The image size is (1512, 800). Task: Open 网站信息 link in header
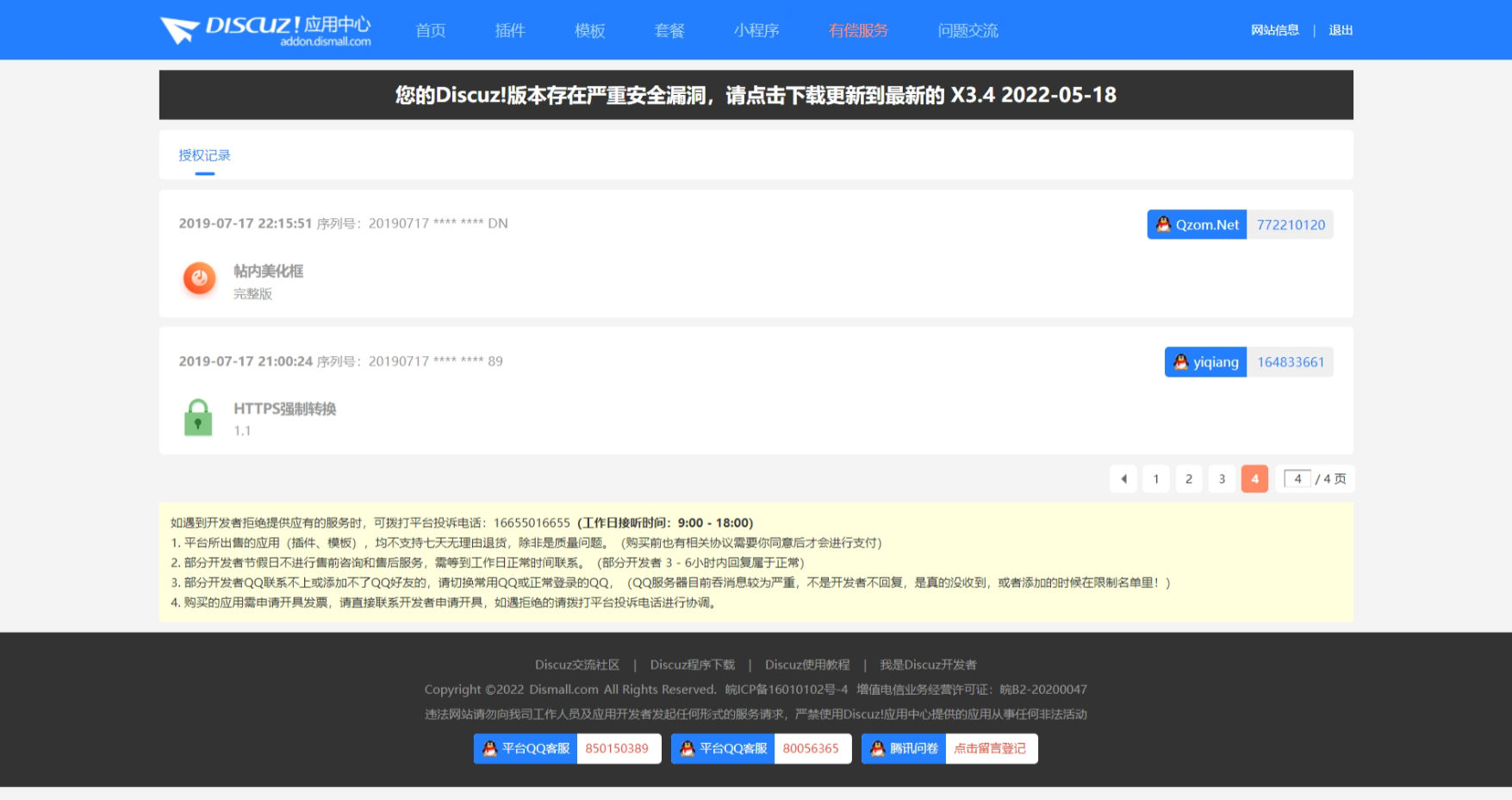point(1275,30)
